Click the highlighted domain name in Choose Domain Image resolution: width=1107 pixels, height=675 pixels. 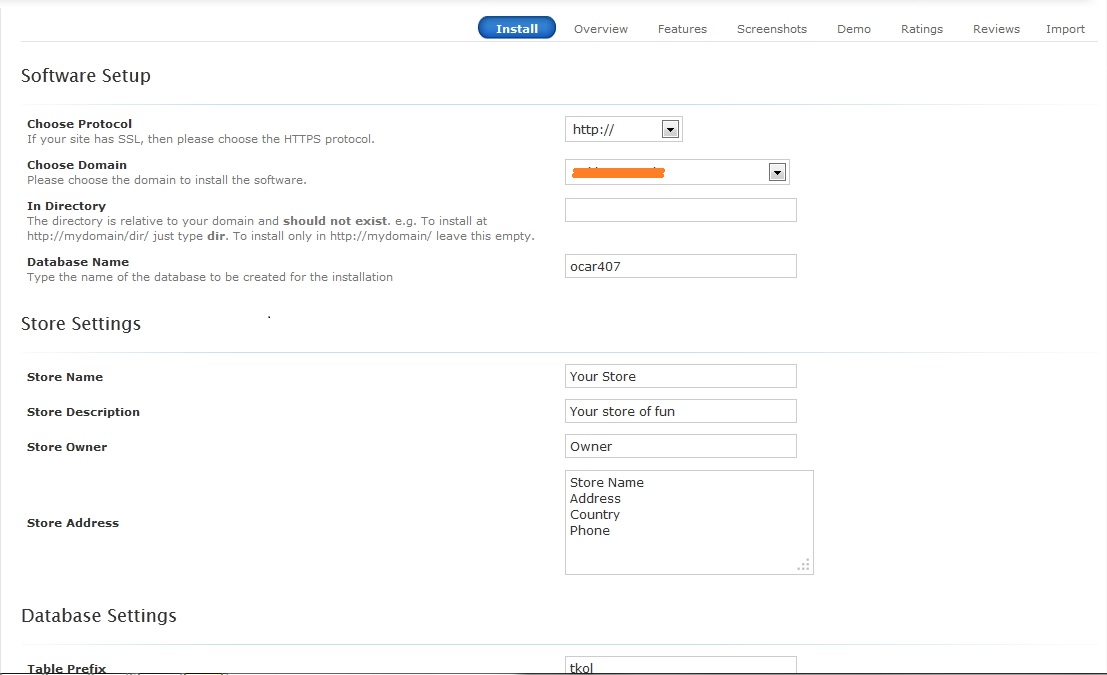616,171
